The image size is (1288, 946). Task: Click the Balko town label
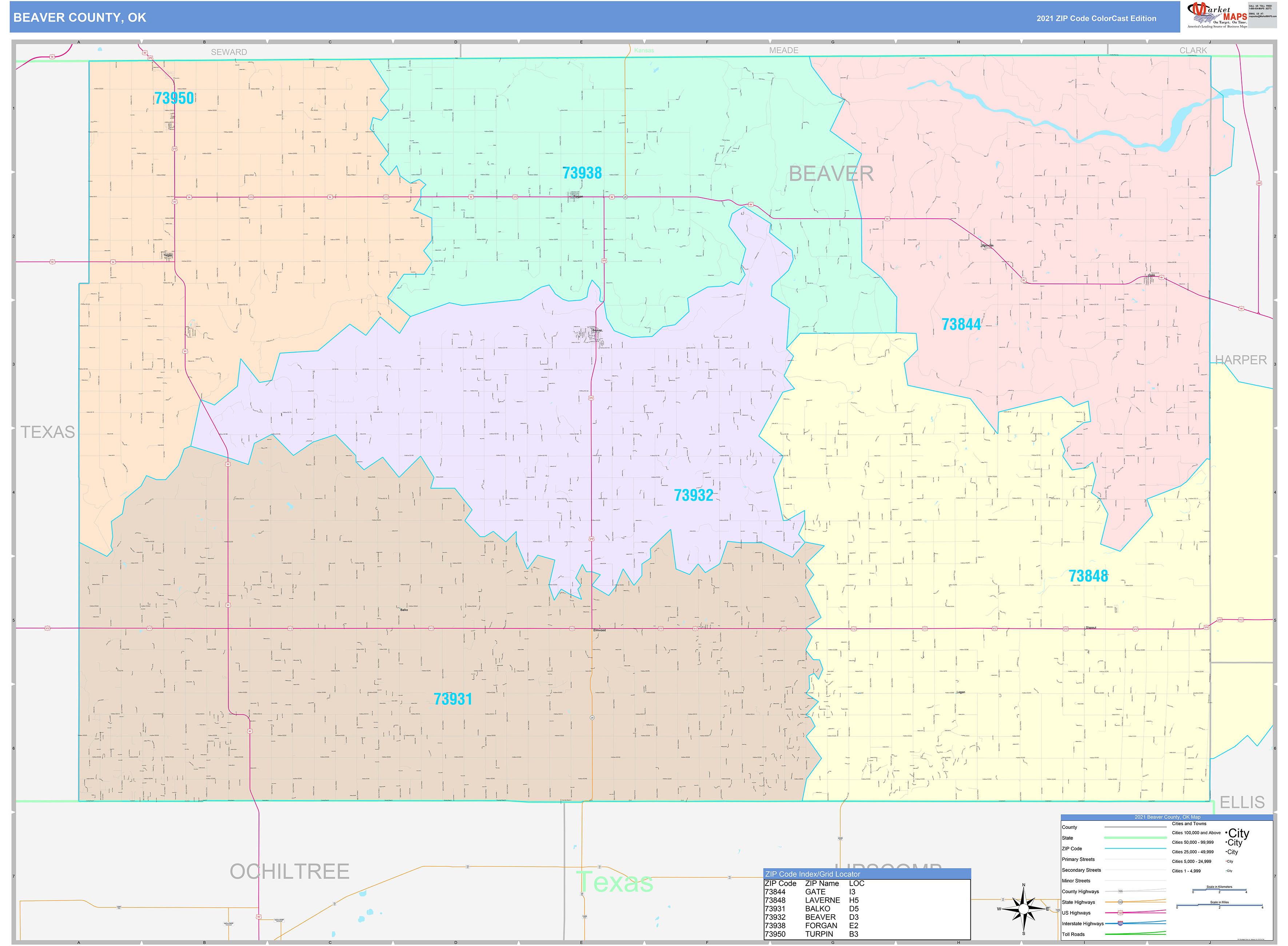point(404,610)
